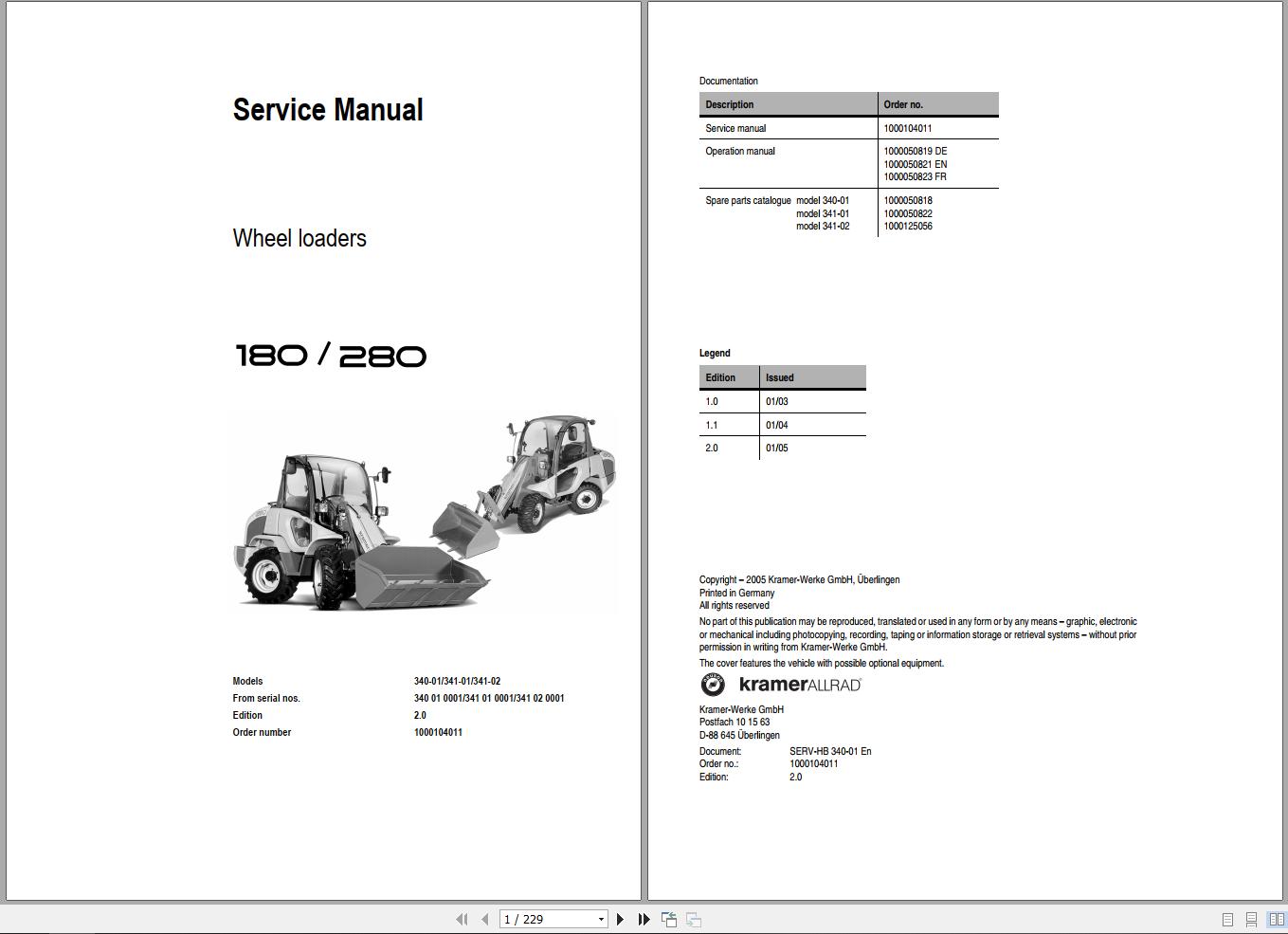Toggle single page display mode
1288x934 pixels.
pos(1227,919)
